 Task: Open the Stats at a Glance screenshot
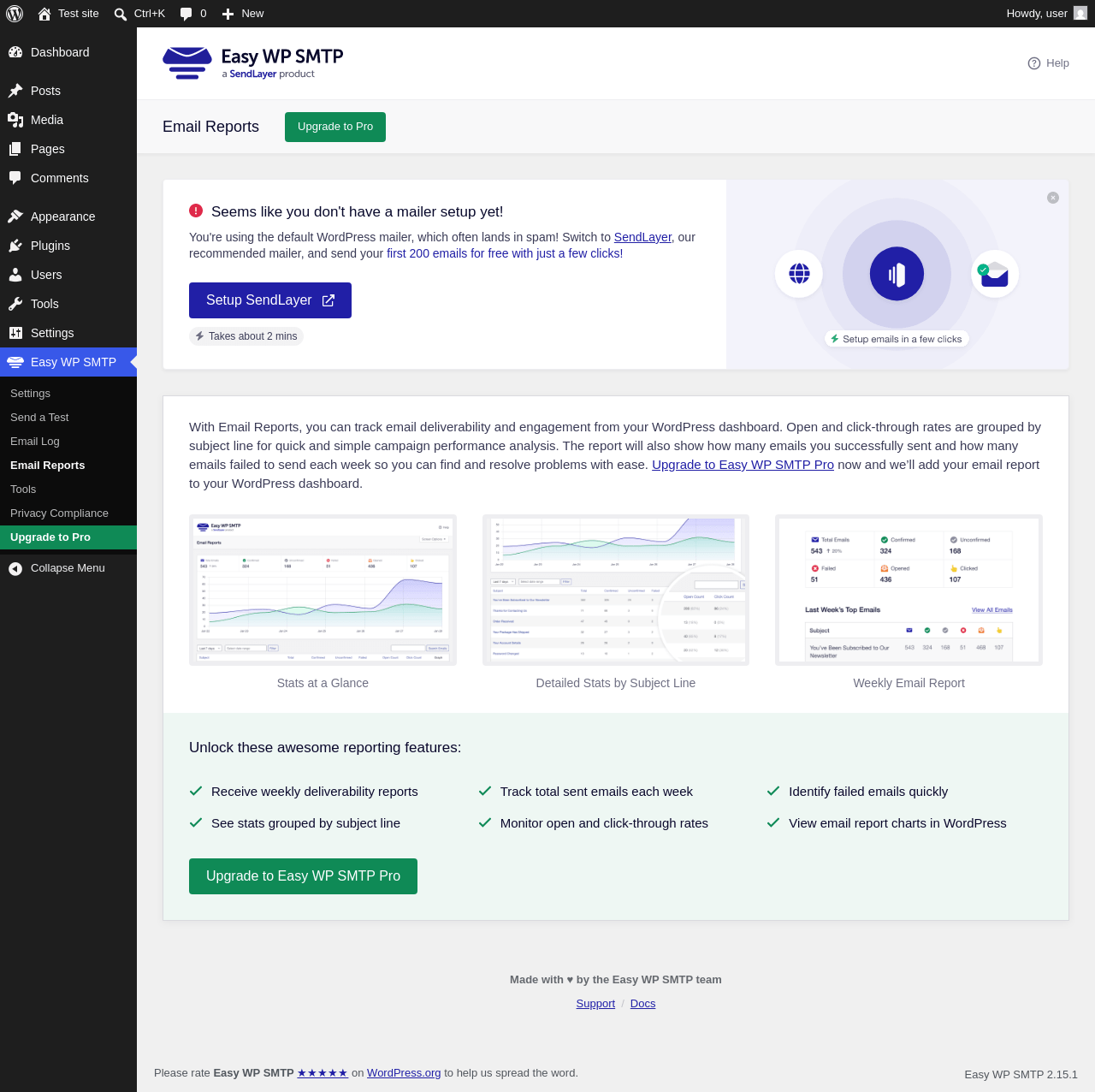coord(323,591)
